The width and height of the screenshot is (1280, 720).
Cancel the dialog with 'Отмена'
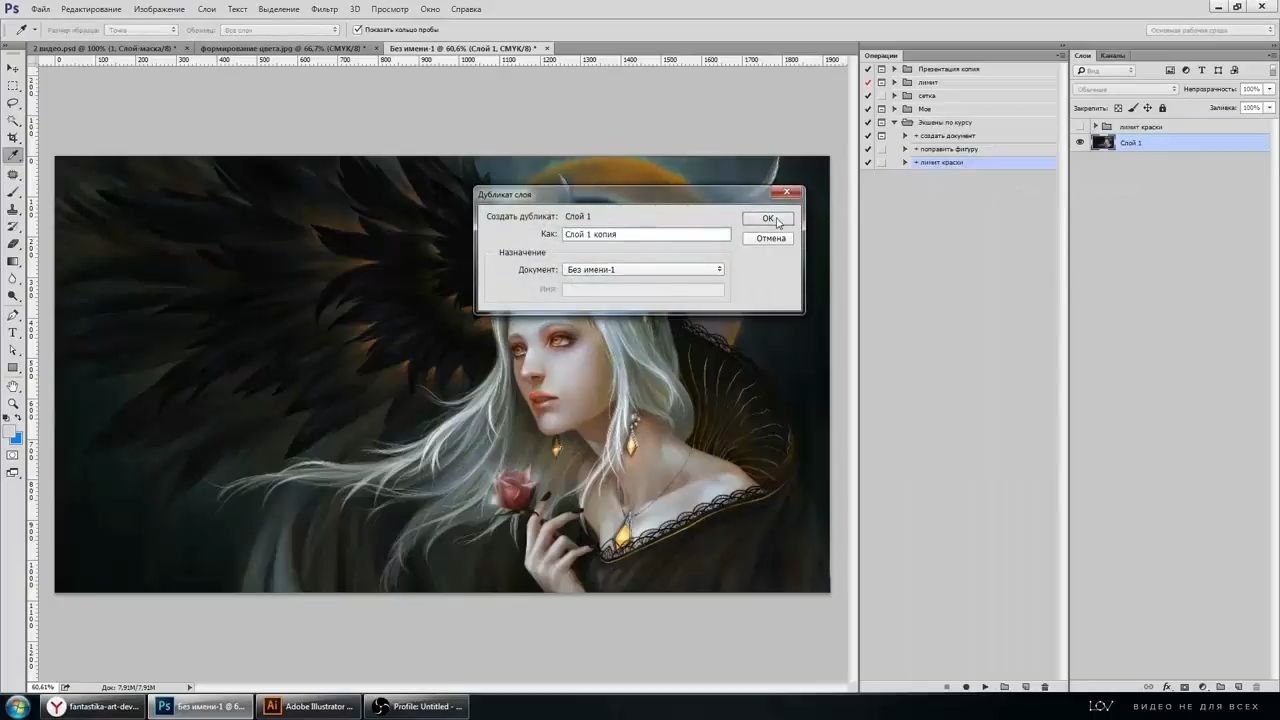(770, 238)
